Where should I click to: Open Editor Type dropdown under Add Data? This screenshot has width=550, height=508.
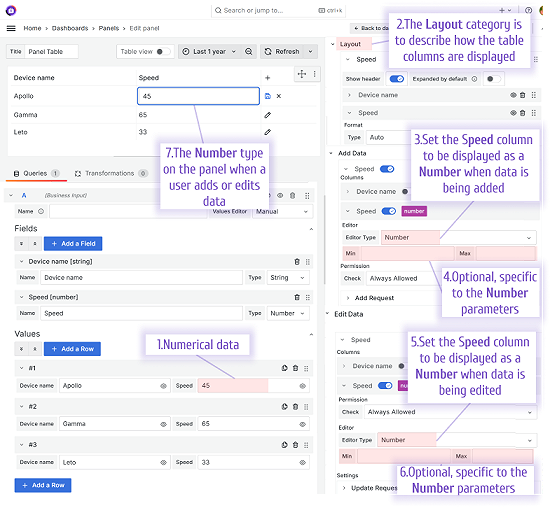[x=458, y=238]
